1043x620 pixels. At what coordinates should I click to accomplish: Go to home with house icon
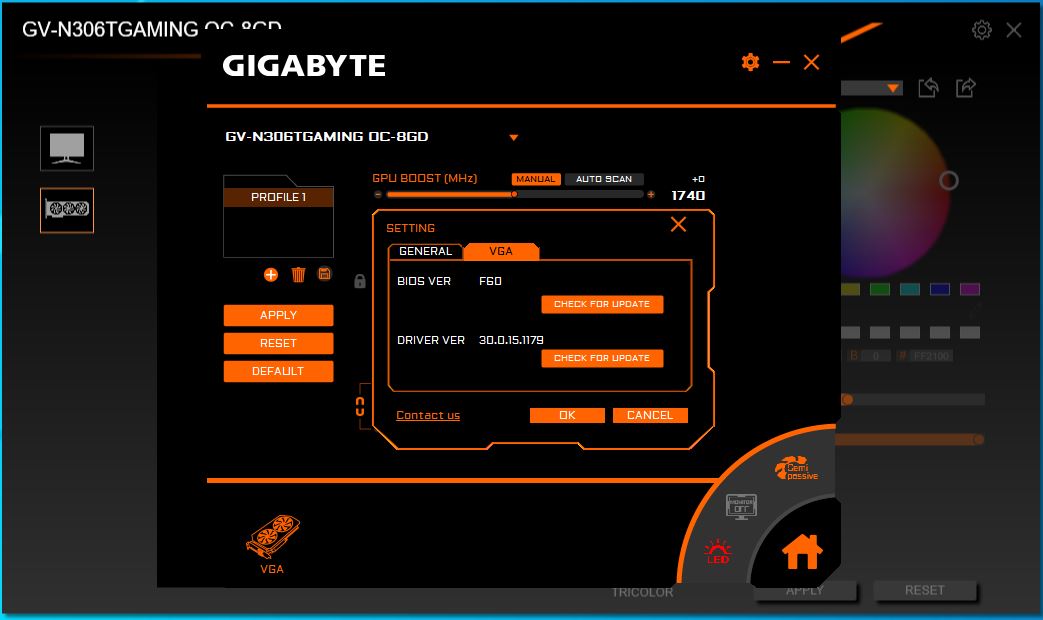coord(802,551)
